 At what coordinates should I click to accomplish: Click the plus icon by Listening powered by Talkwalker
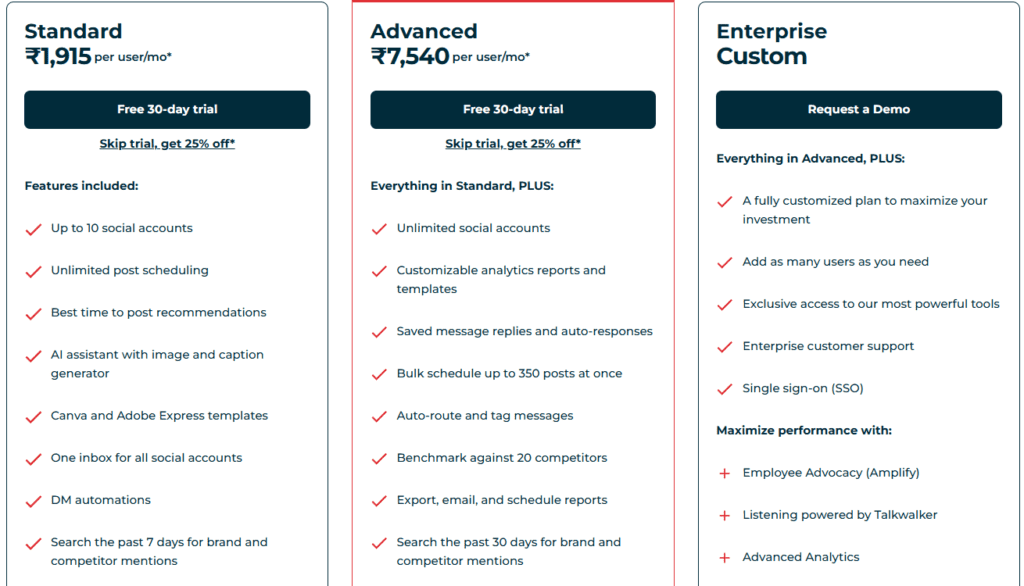pos(723,515)
